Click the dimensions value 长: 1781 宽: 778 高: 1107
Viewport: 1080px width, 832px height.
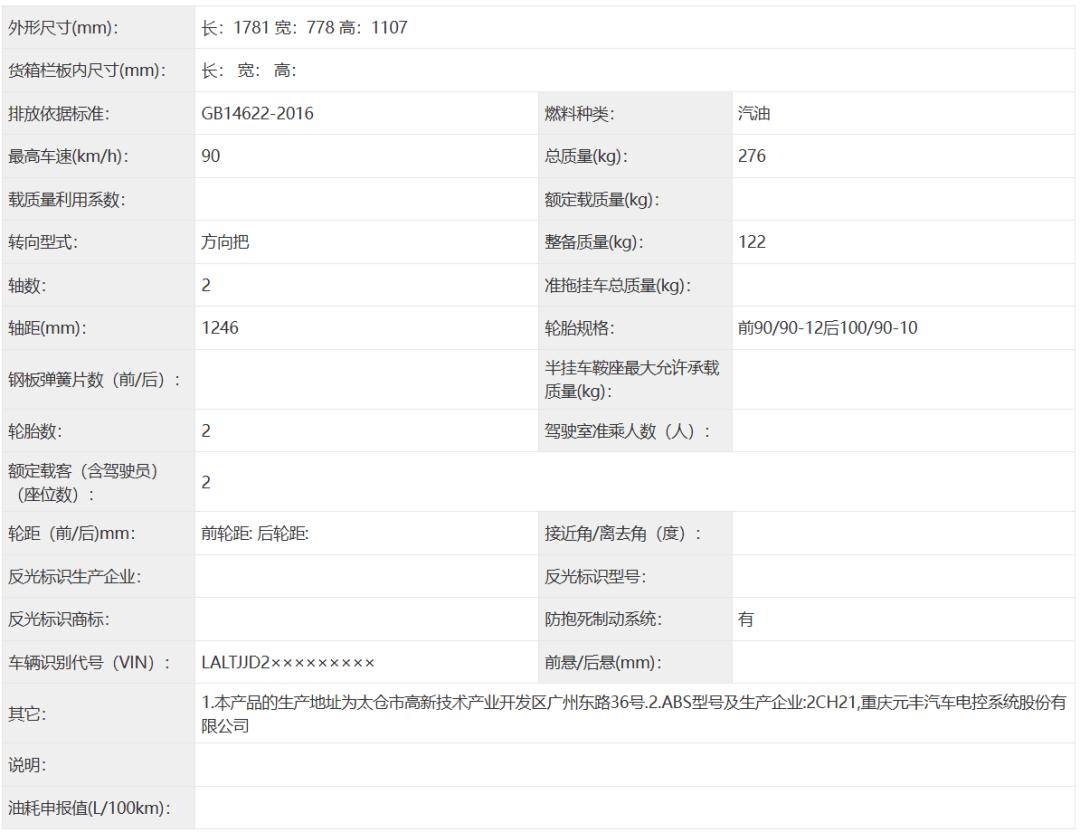[304, 28]
